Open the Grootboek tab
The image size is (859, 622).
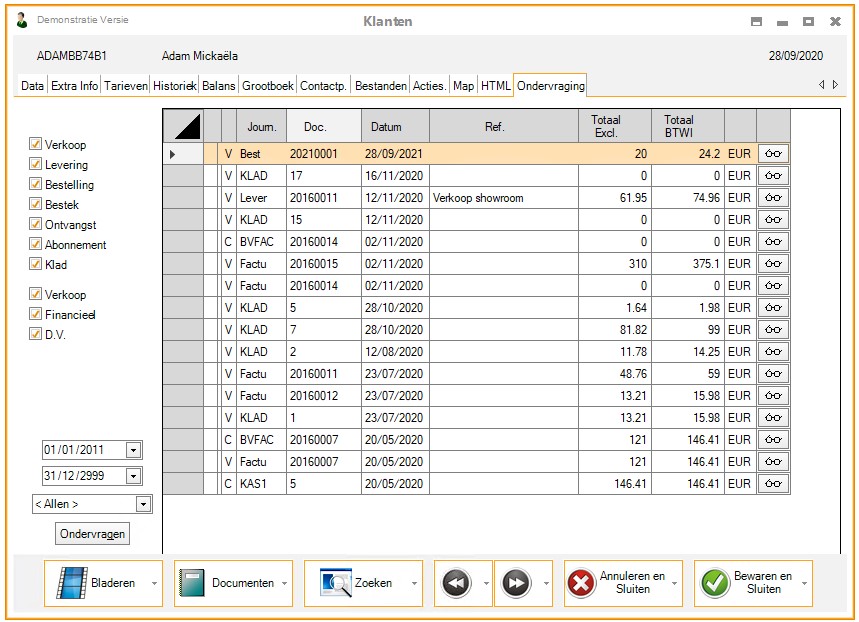tap(267, 86)
